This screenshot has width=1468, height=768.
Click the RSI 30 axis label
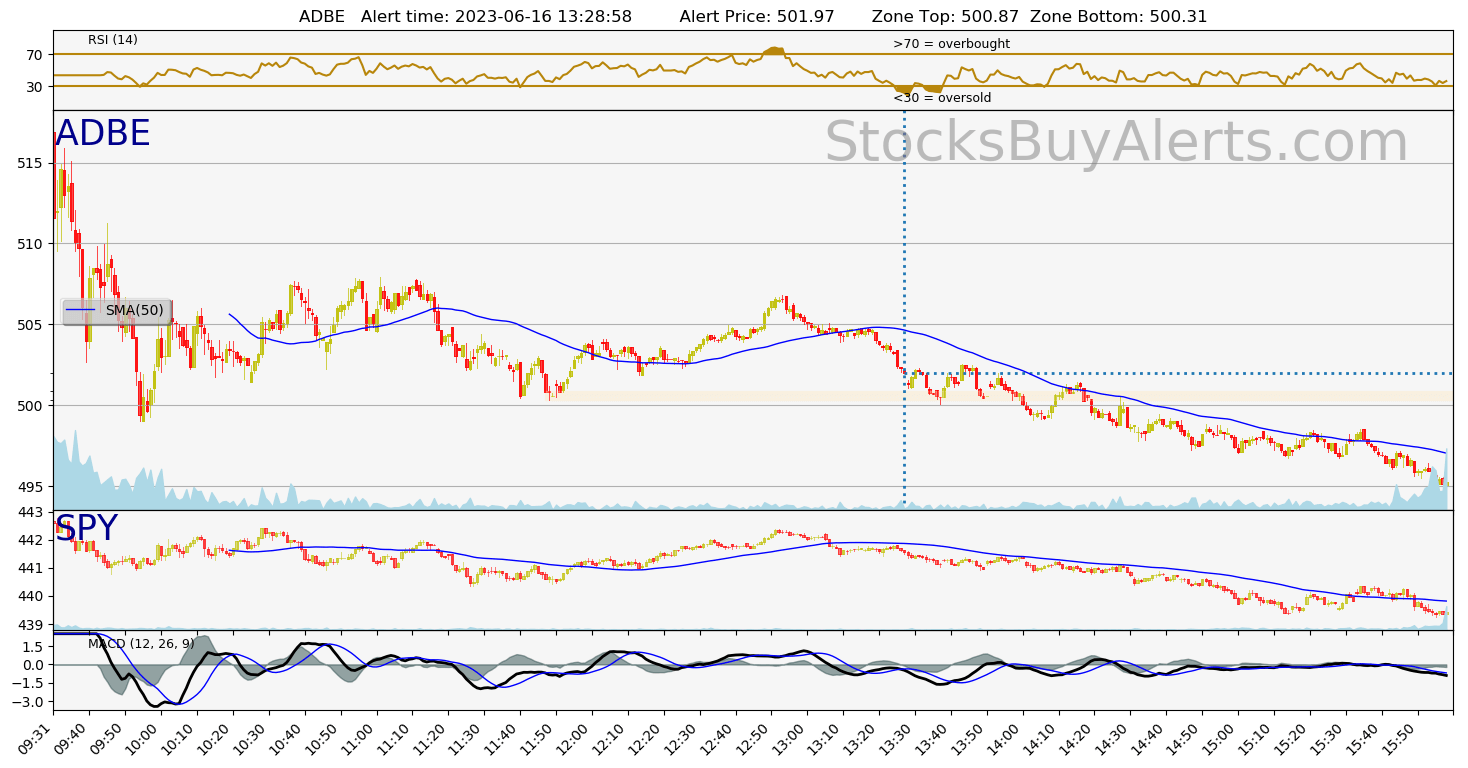pos(35,87)
